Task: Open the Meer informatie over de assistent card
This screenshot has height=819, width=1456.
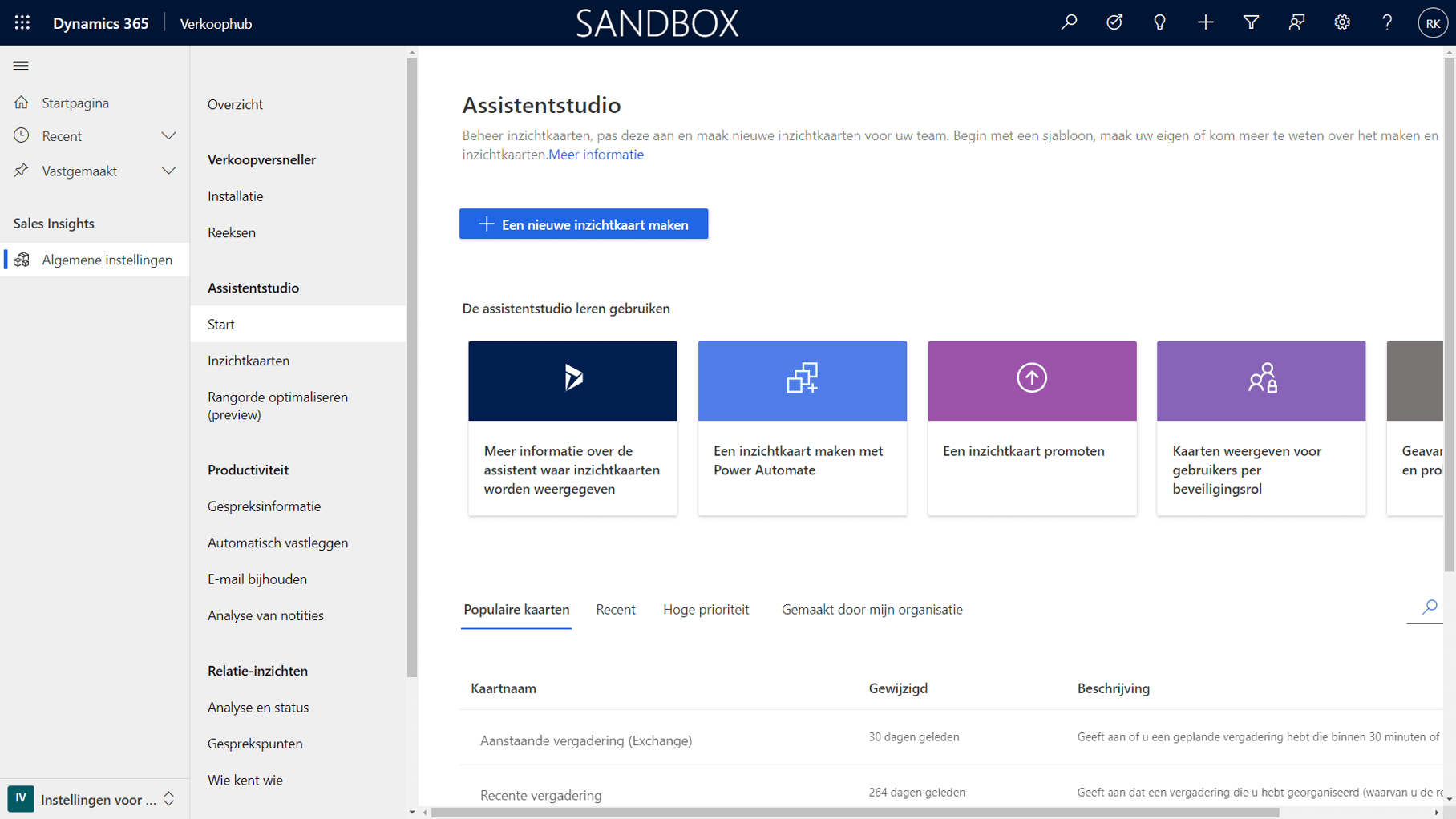Action: coord(572,428)
